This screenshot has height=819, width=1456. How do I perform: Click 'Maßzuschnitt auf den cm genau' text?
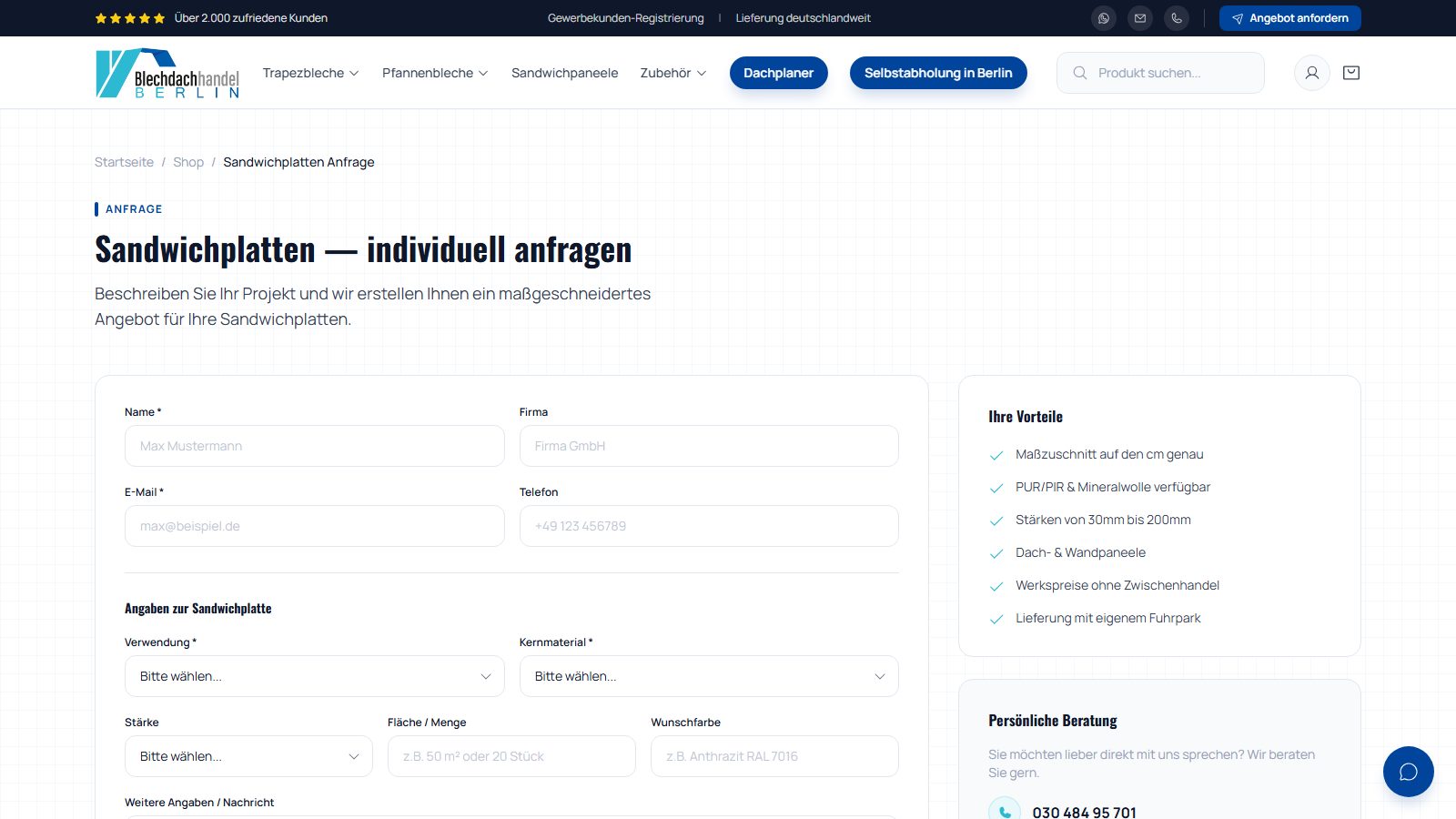coord(1109,454)
